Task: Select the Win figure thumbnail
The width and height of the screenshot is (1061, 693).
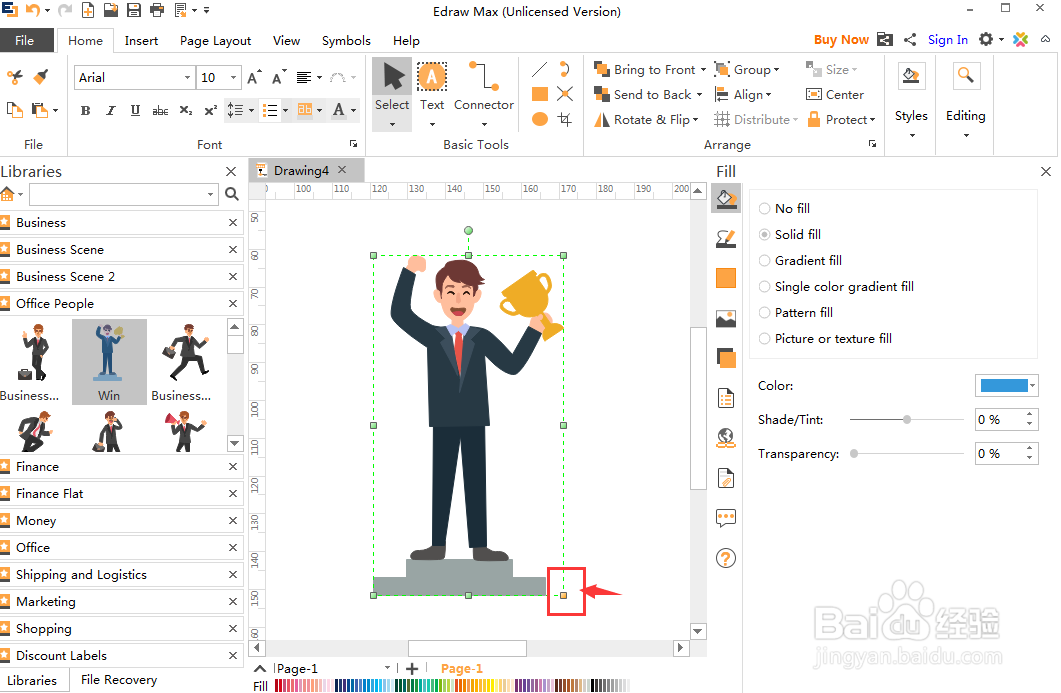Action: click(109, 362)
